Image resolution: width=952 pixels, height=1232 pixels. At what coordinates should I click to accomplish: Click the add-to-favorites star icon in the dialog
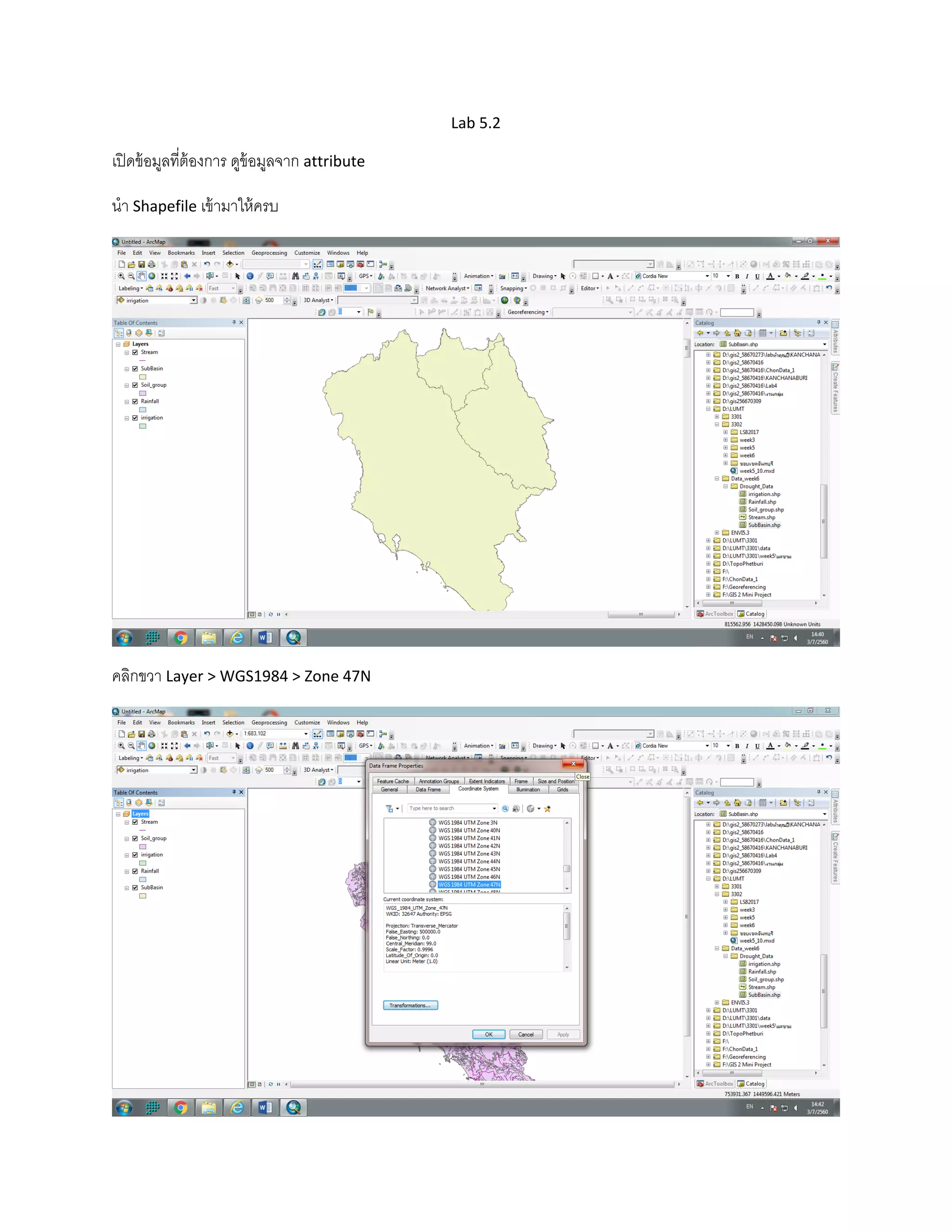click(547, 809)
